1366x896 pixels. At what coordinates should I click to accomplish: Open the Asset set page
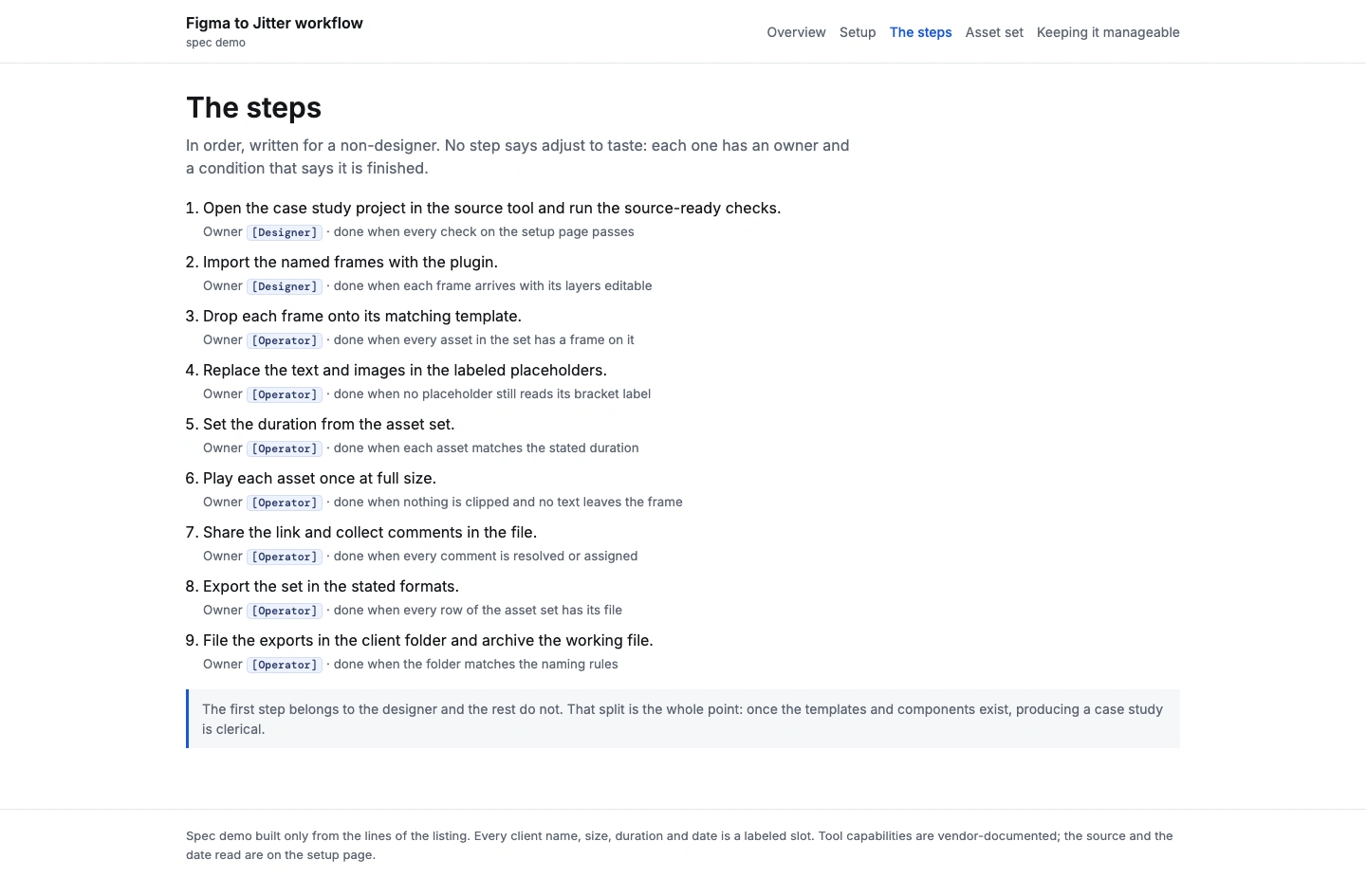coord(994,32)
